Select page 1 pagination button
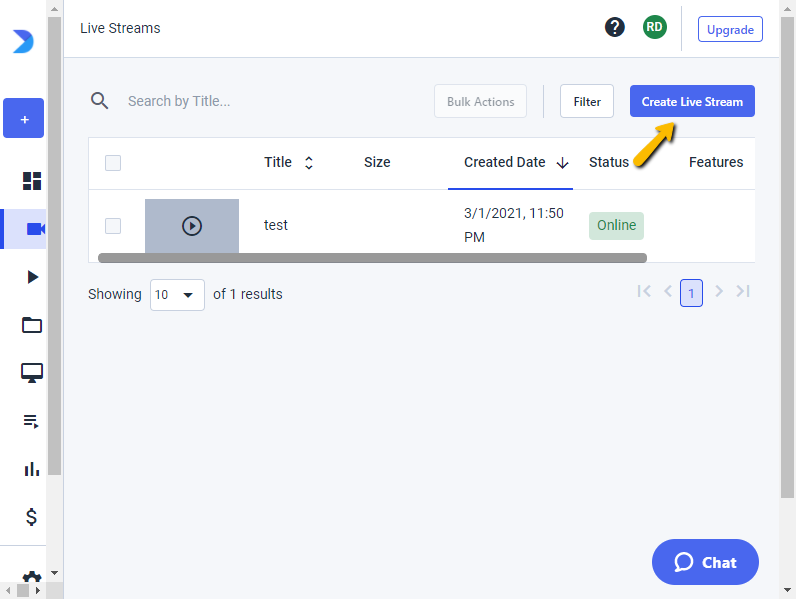Viewport: 796px width, 599px height. click(x=691, y=293)
